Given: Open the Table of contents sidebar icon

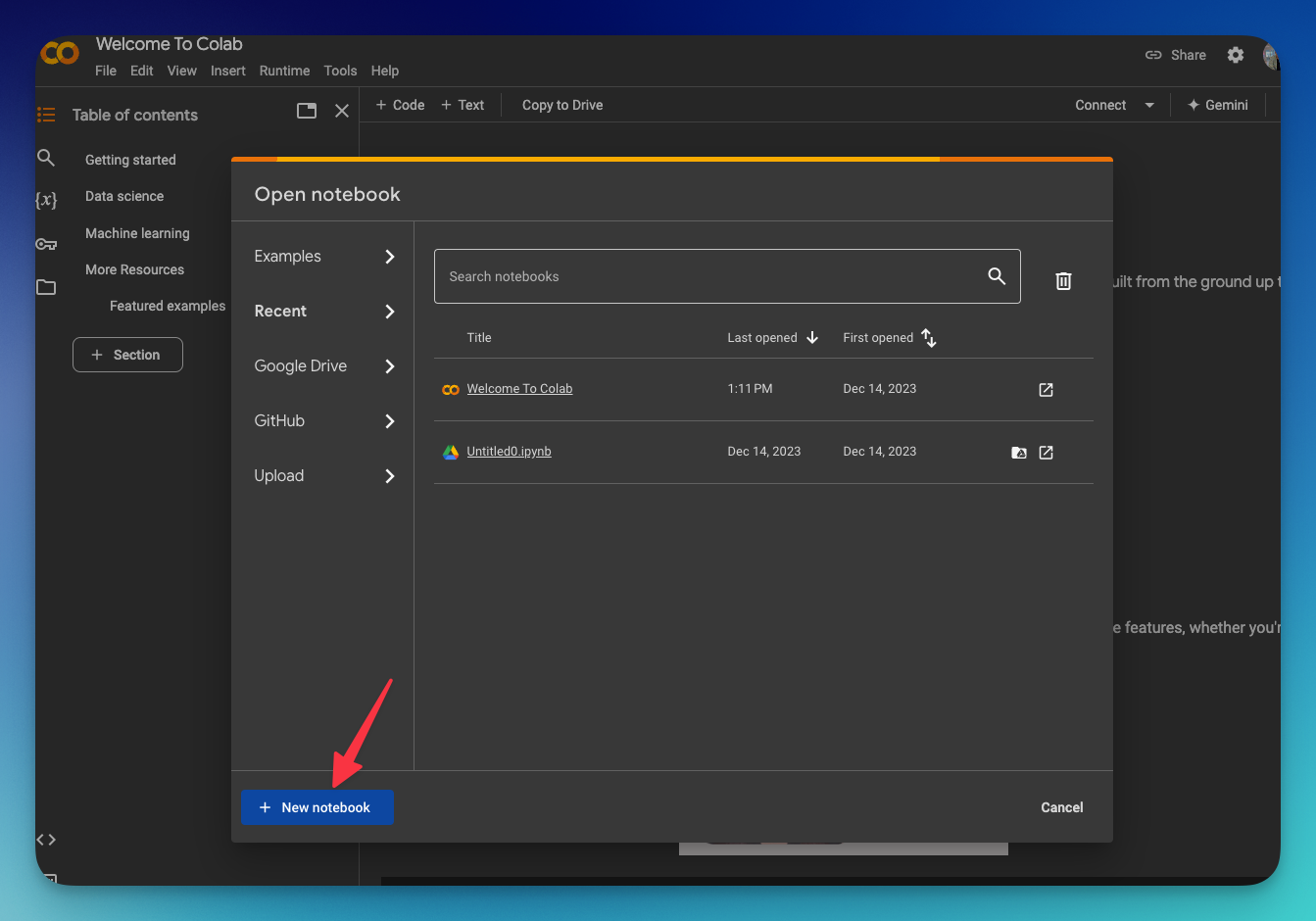Looking at the screenshot, I should click(46, 115).
